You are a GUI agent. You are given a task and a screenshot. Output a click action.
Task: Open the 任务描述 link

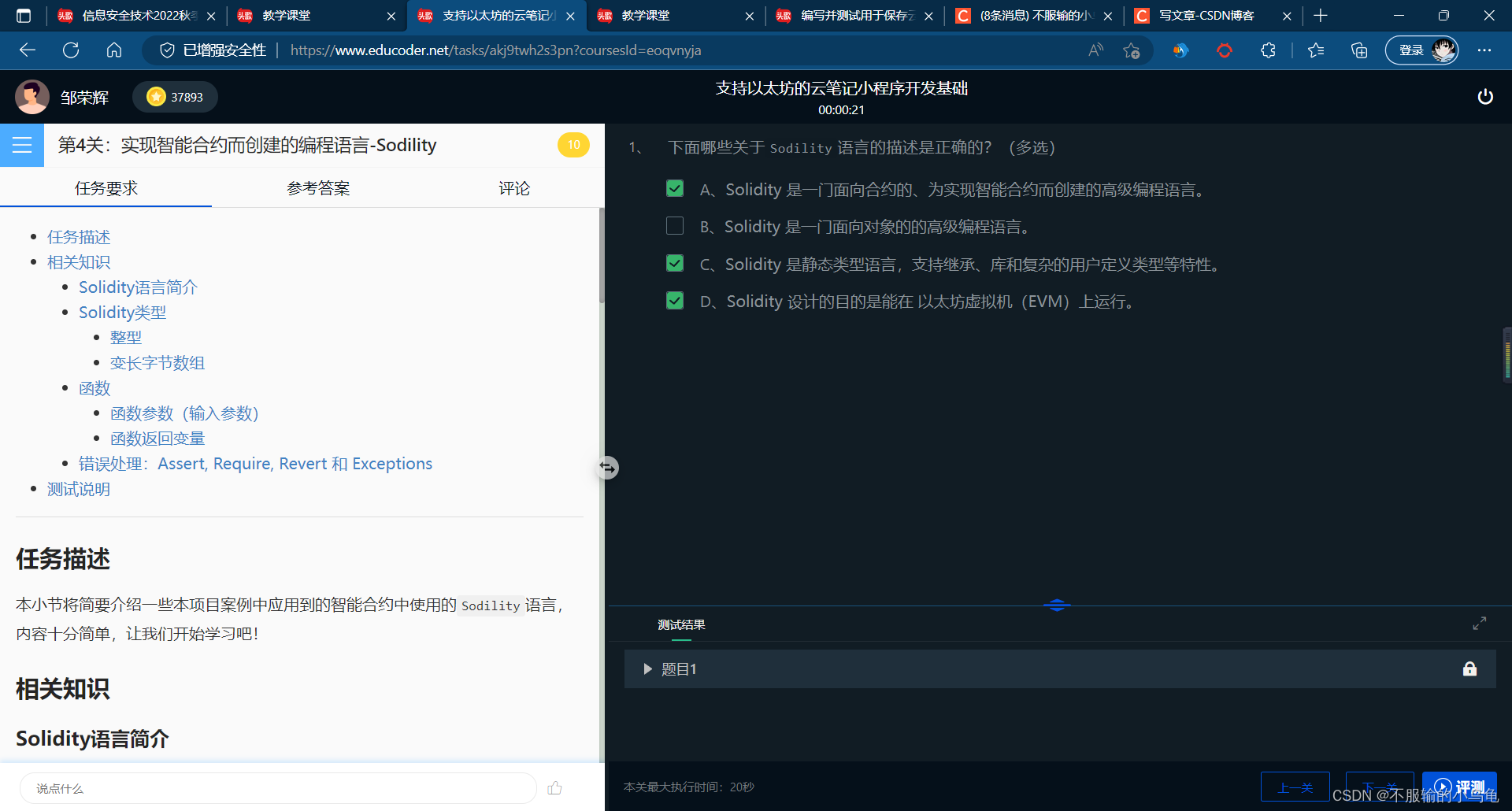pos(79,237)
